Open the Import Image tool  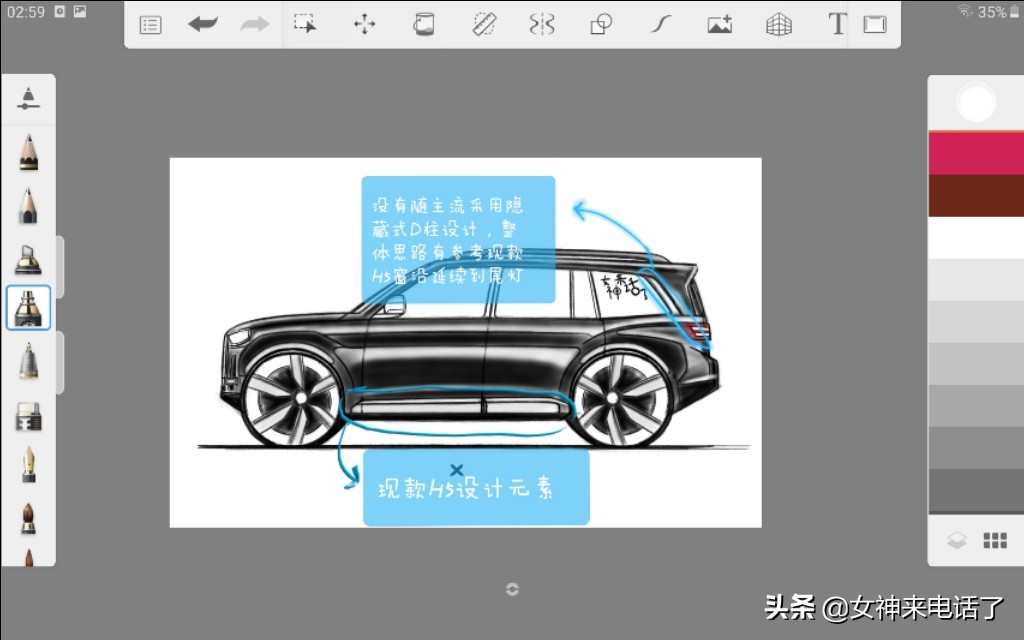point(719,23)
